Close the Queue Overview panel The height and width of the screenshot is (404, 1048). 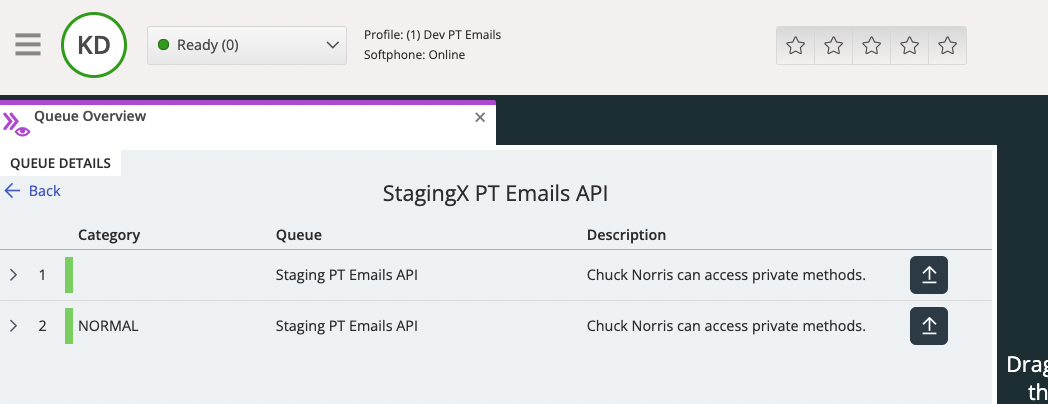tap(480, 118)
